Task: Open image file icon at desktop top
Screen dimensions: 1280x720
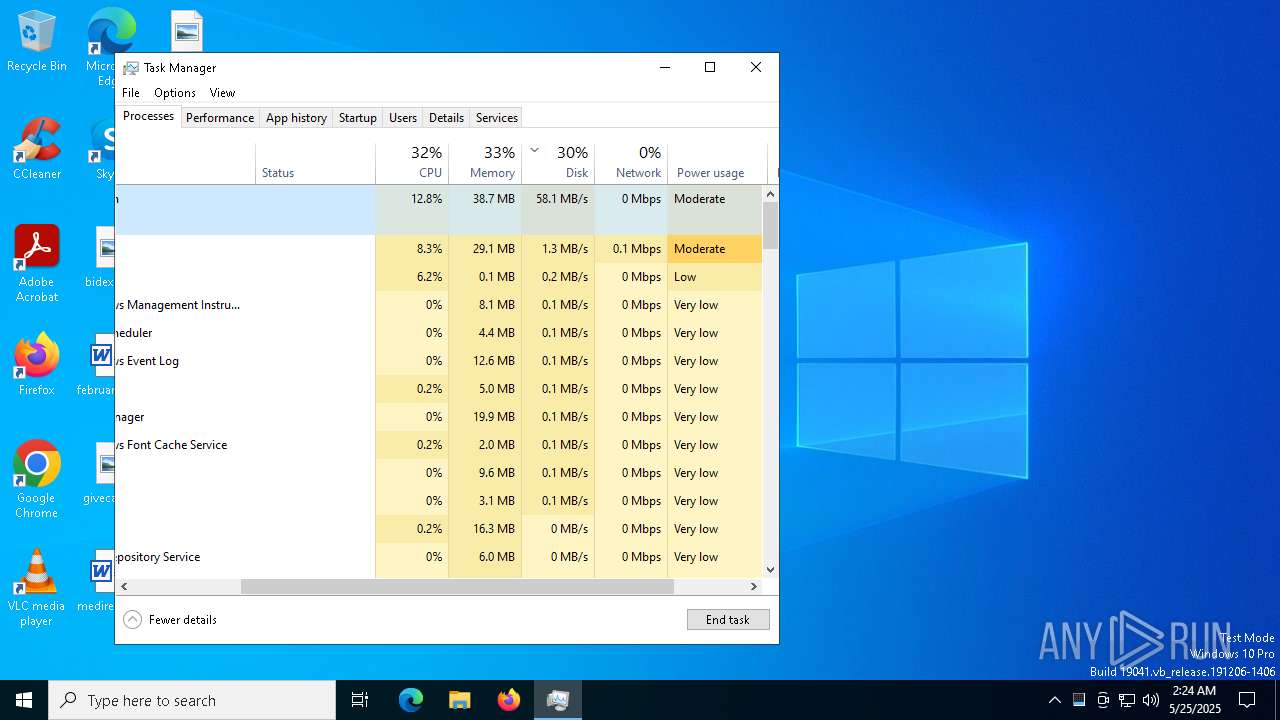Action: tap(187, 30)
